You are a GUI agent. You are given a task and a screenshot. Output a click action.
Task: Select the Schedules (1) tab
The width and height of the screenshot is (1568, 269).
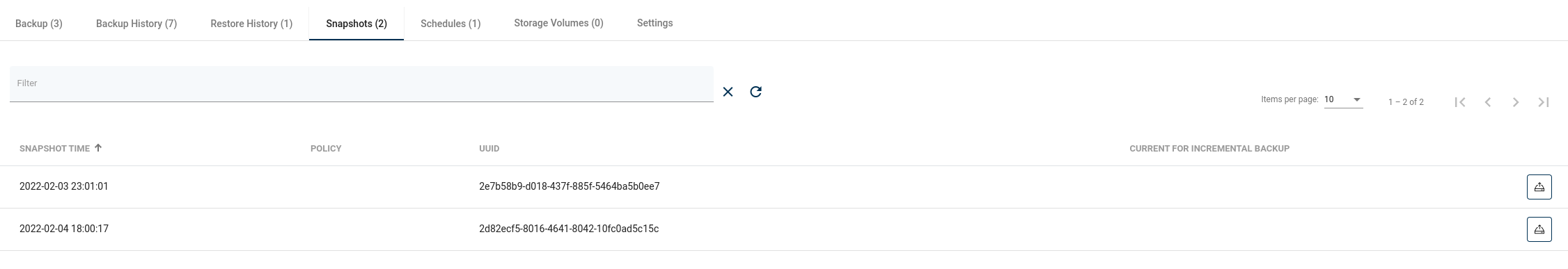(450, 24)
